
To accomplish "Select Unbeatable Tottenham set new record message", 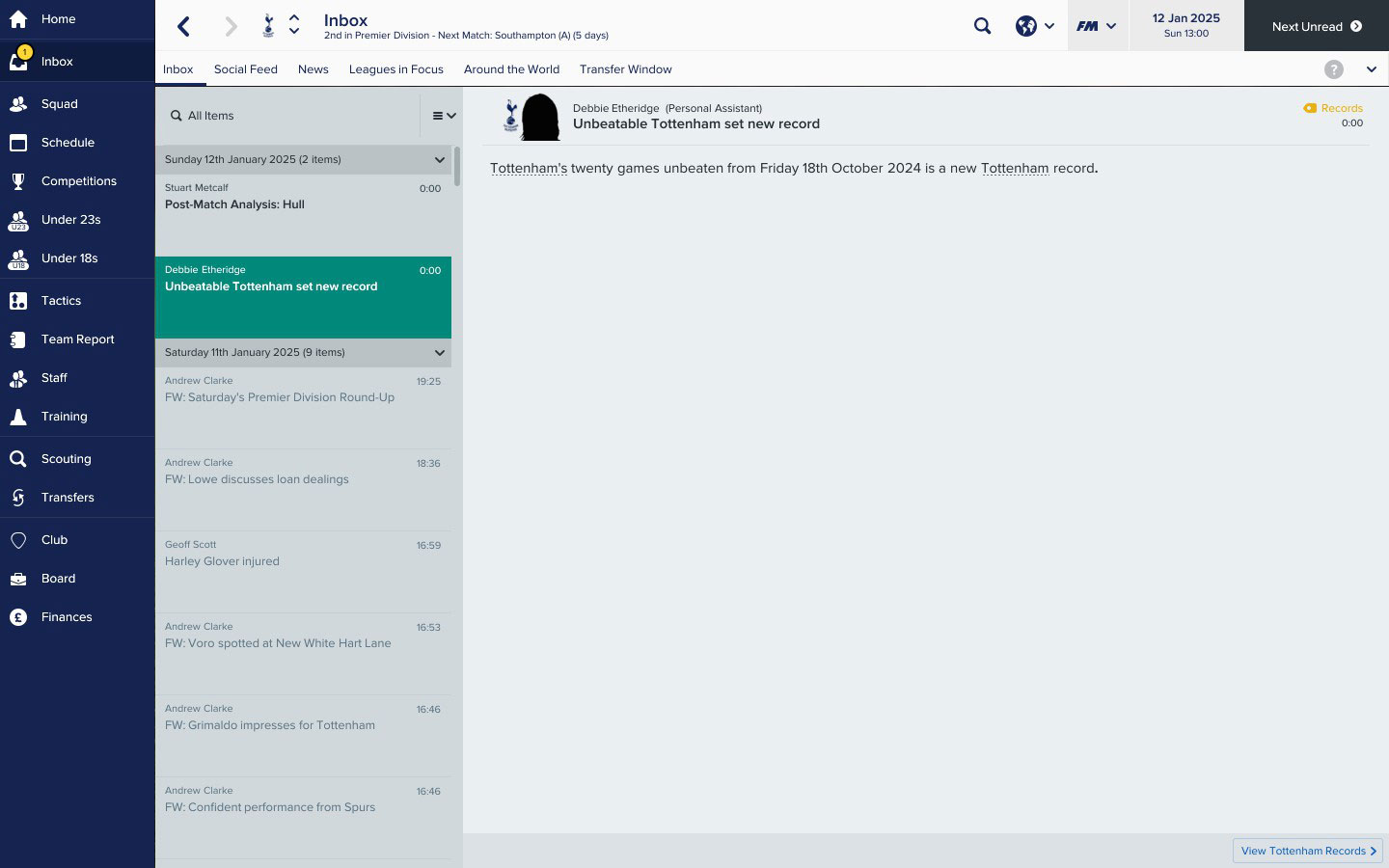I will coord(303,297).
